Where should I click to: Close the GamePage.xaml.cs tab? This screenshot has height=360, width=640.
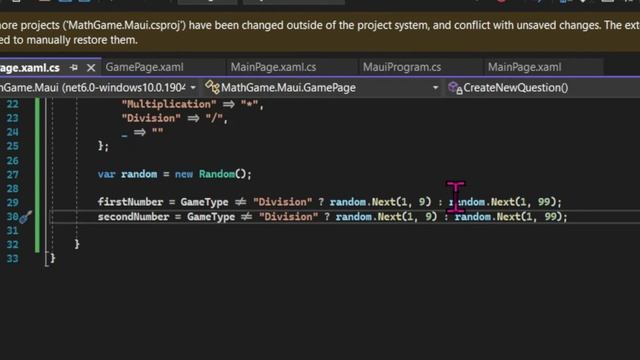point(91,68)
